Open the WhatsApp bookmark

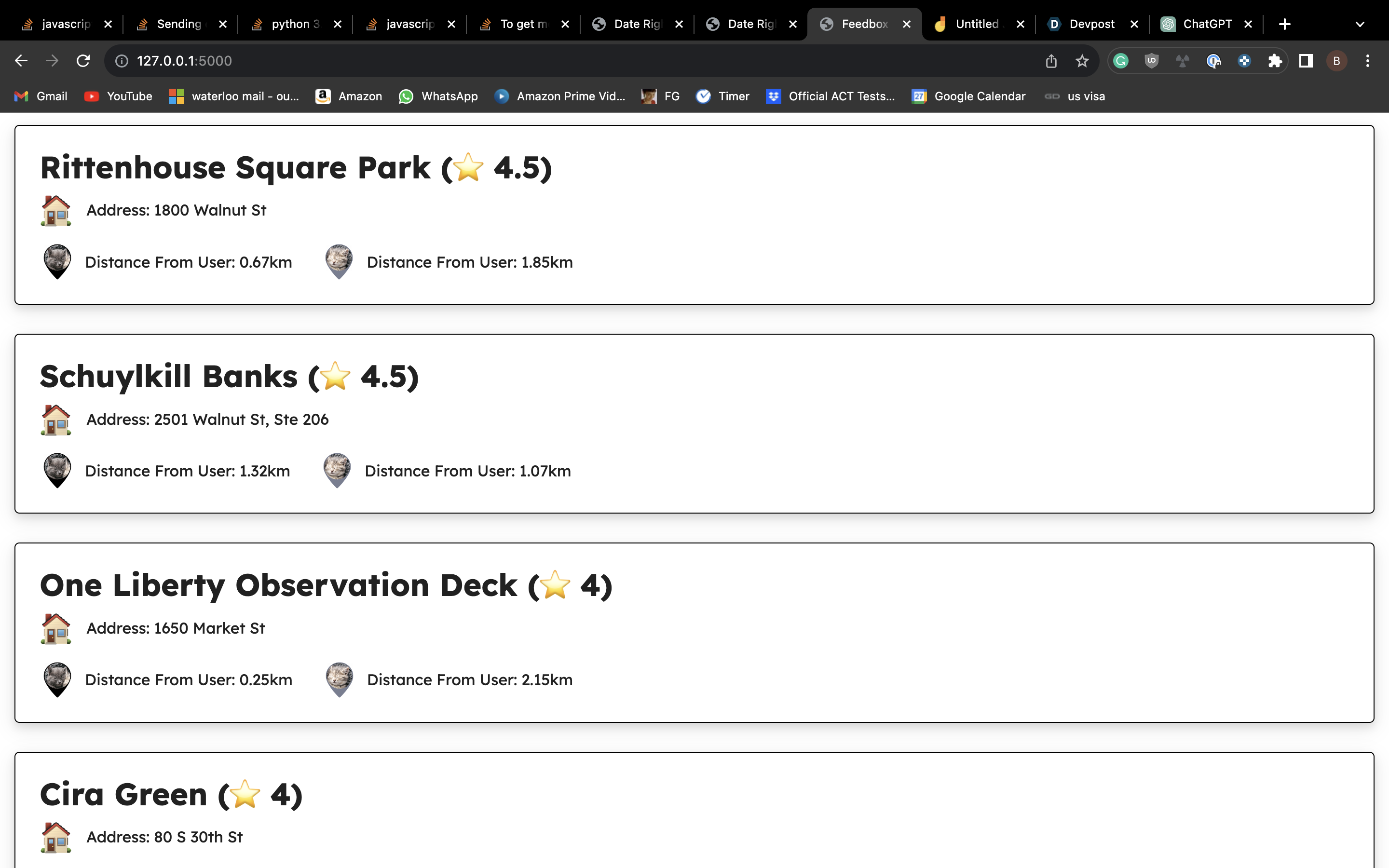[x=438, y=96]
